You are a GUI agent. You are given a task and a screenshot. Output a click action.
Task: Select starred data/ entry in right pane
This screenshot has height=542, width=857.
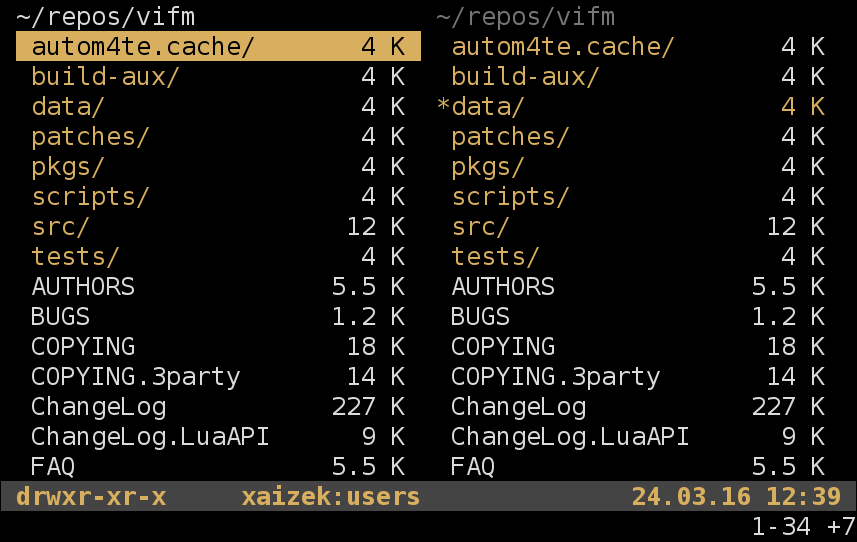pos(638,106)
